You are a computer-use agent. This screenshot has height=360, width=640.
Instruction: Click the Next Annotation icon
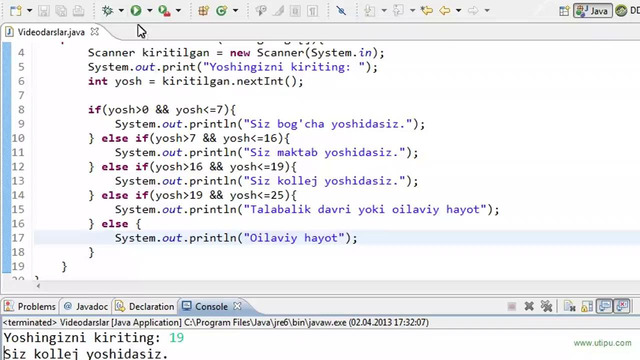(370, 11)
